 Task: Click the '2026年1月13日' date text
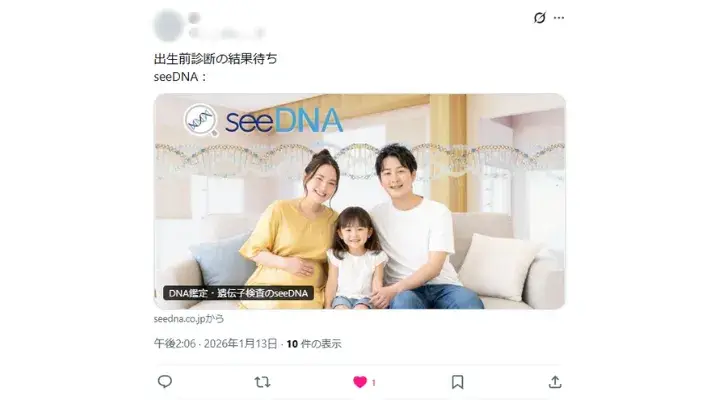pyautogui.click(x=241, y=344)
